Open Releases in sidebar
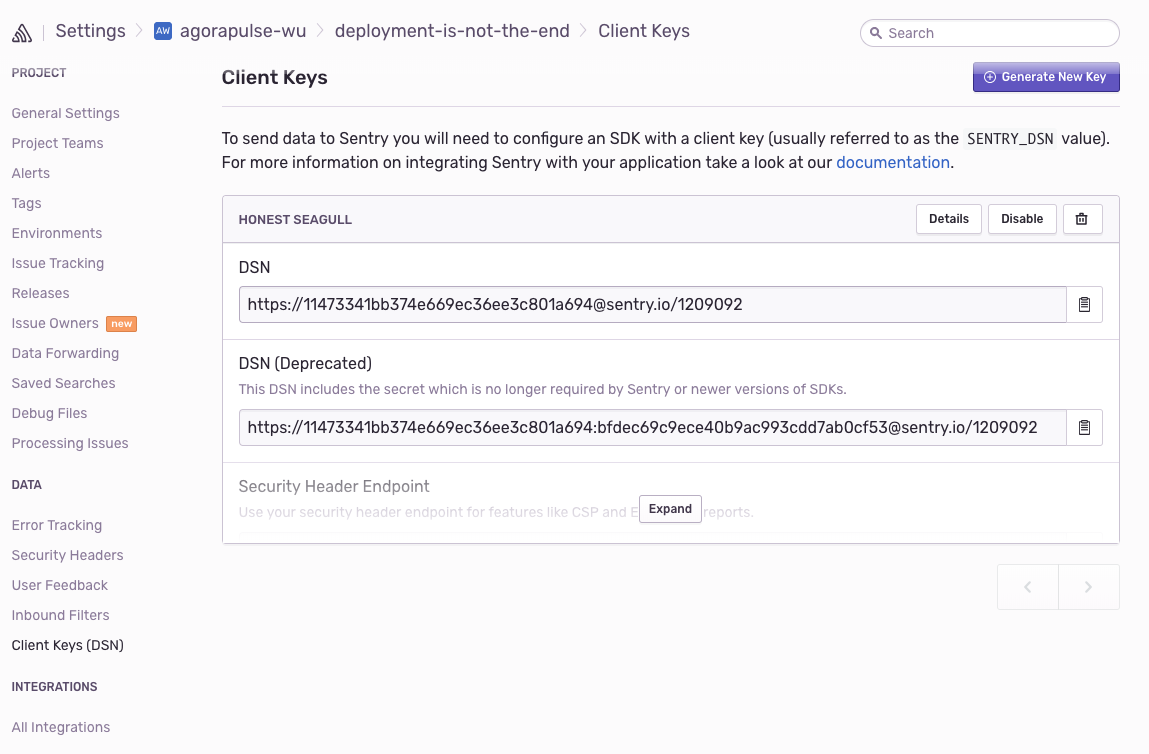 (40, 293)
